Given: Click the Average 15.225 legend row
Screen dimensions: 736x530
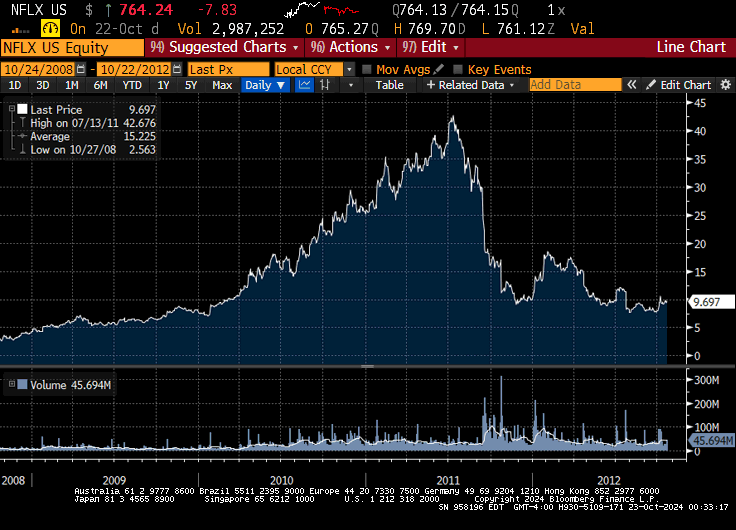Looking at the screenshot, I should point(88,137).
